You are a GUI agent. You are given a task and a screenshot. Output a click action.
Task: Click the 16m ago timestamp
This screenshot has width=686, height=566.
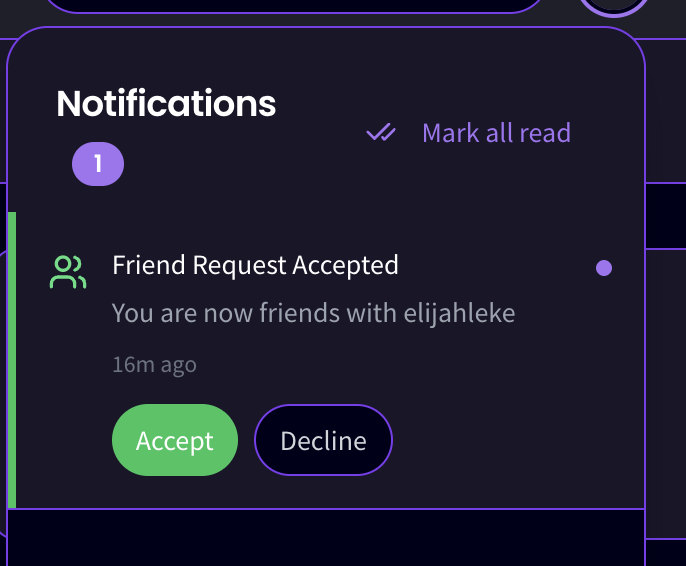click(x=154, y=364)
